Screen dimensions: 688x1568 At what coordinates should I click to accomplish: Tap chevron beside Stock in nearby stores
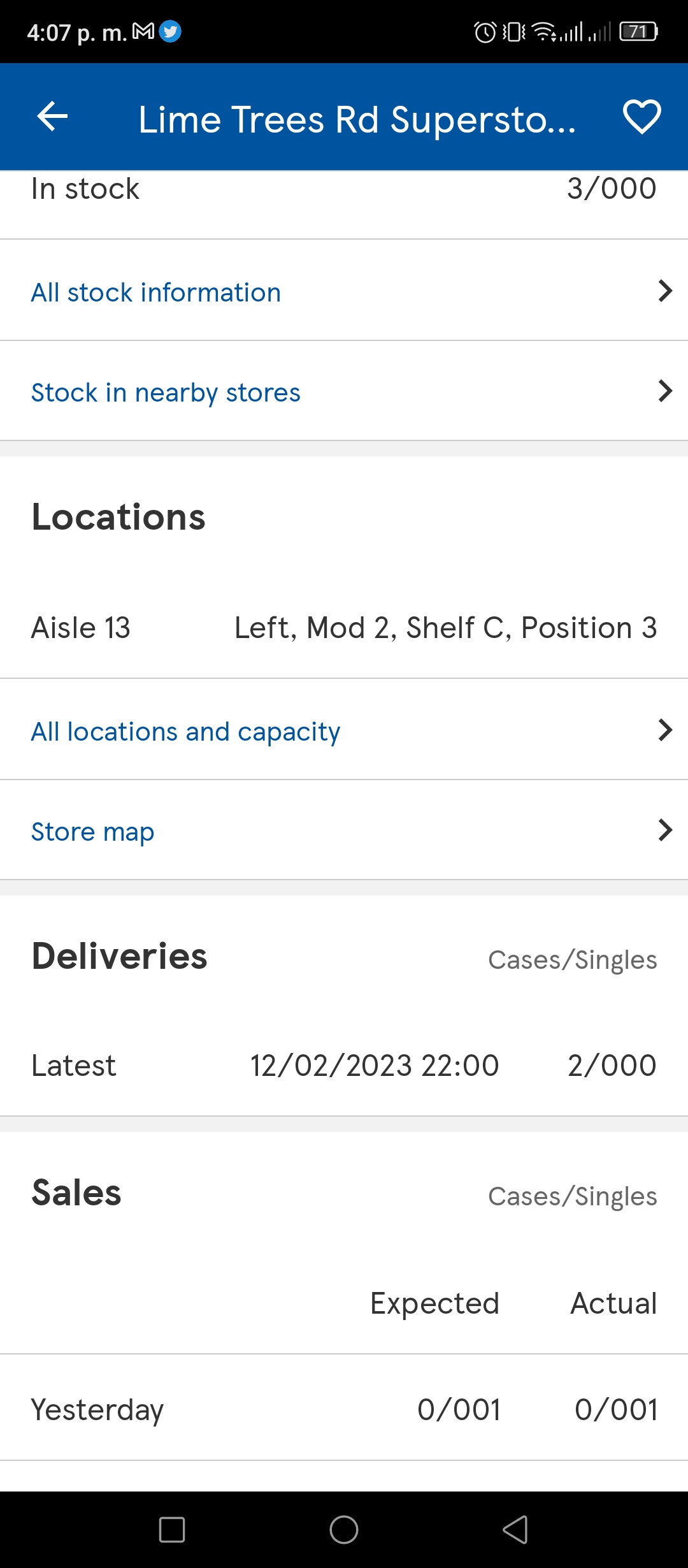click(665, 391)
